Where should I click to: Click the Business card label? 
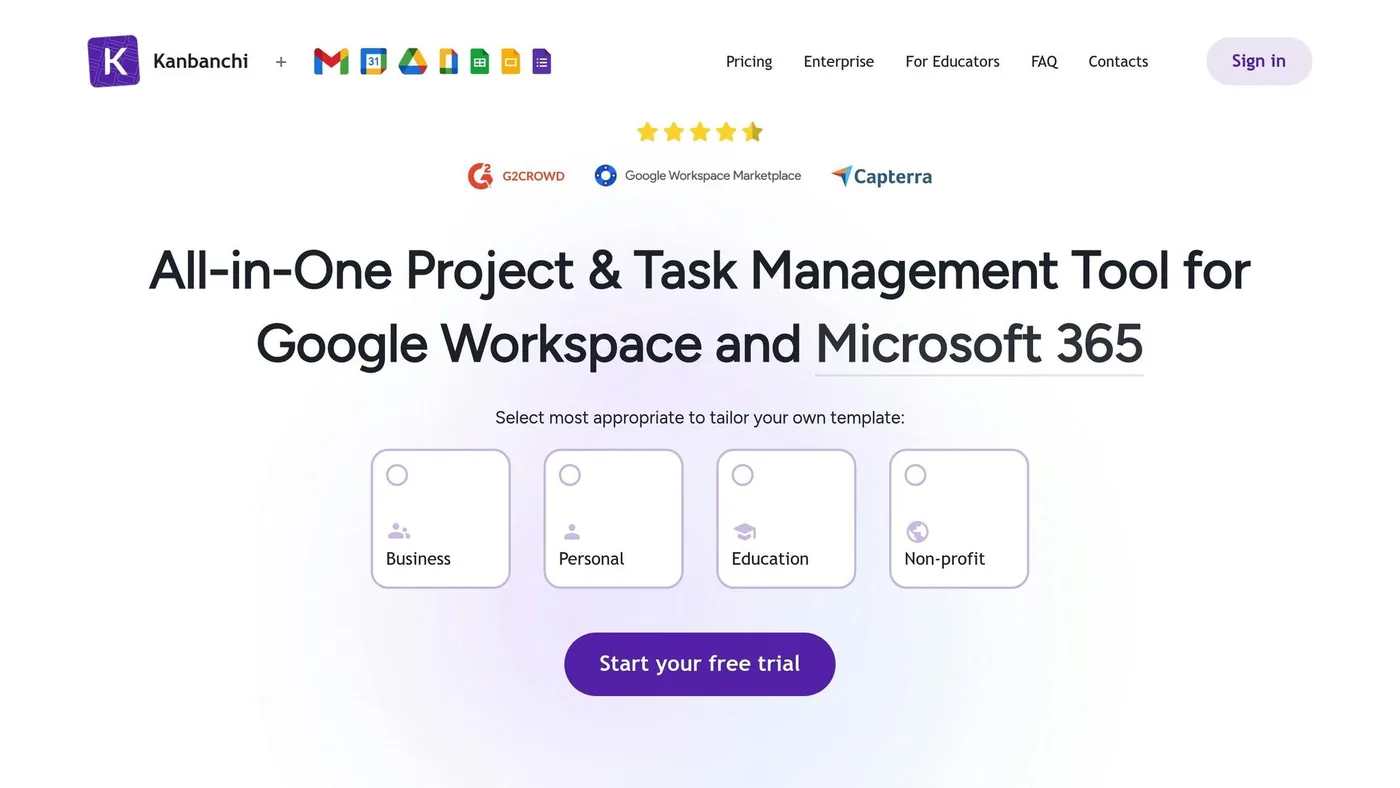tap(418, 559)
